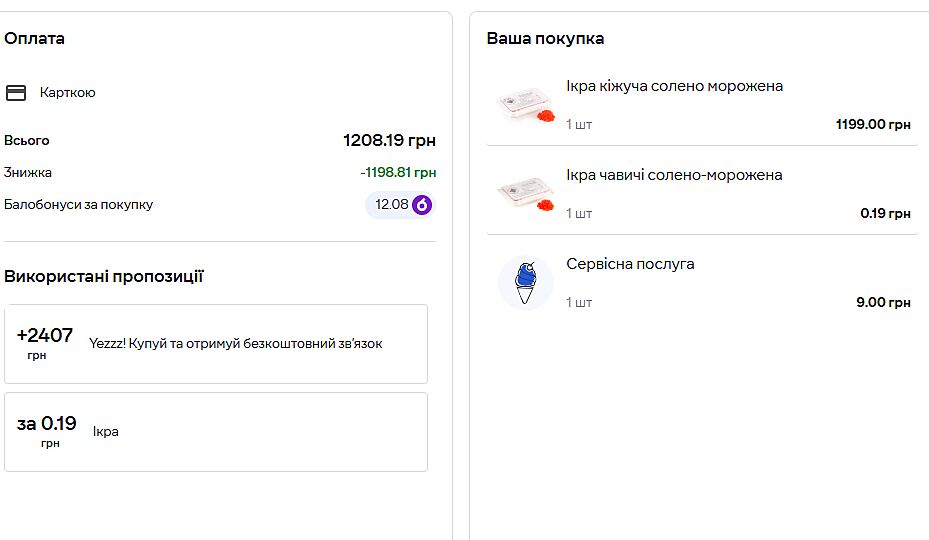Open the Ікра за 0.19 грн offer
Image resolution: width=929 pixels, height=540 pixels.
216,432
